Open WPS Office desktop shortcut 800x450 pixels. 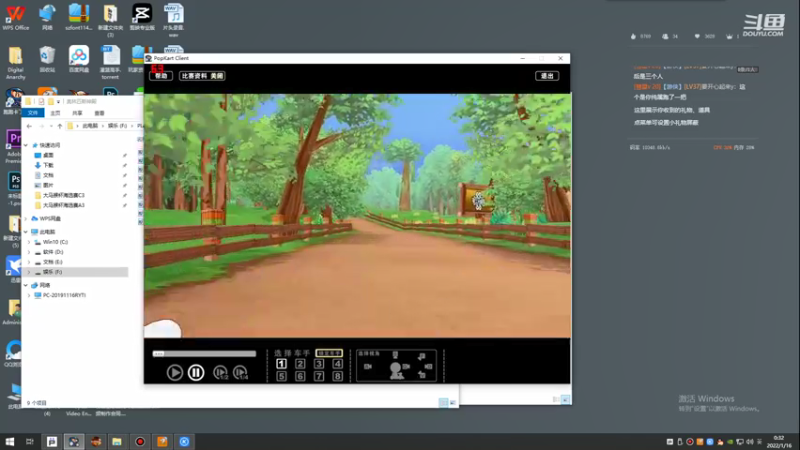[x=15, y=17]
